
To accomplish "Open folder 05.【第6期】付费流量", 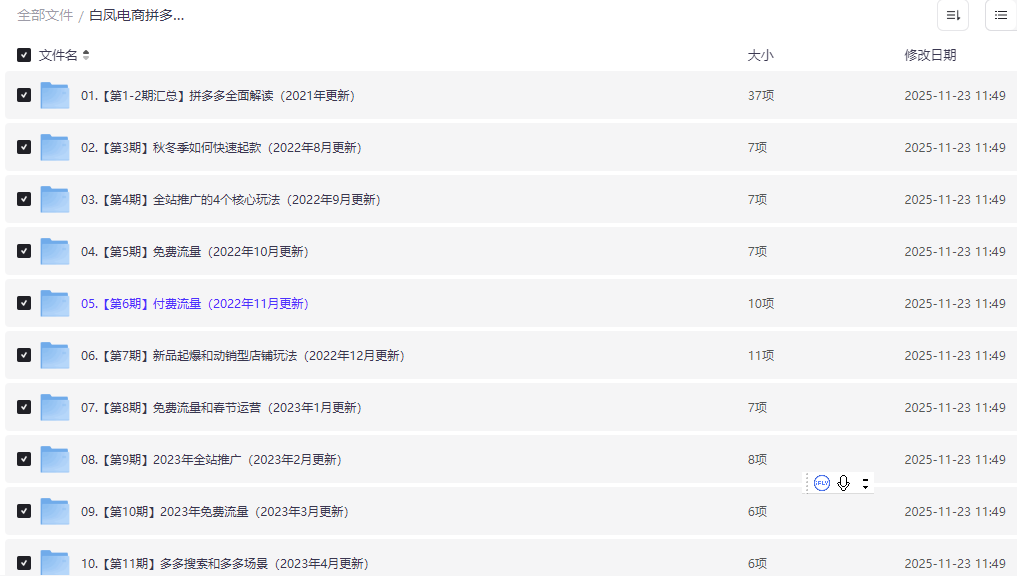I will pos(194,304).
